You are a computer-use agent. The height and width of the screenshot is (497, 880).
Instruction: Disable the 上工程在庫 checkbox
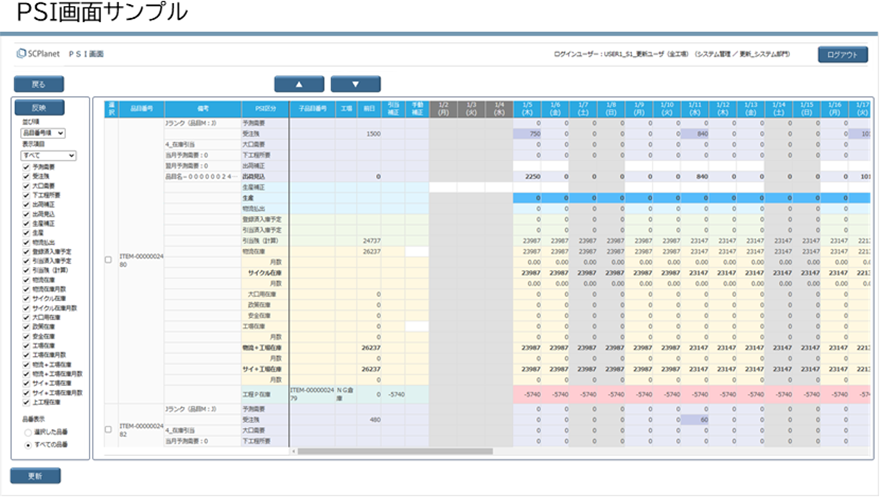[x=25, y=401]
